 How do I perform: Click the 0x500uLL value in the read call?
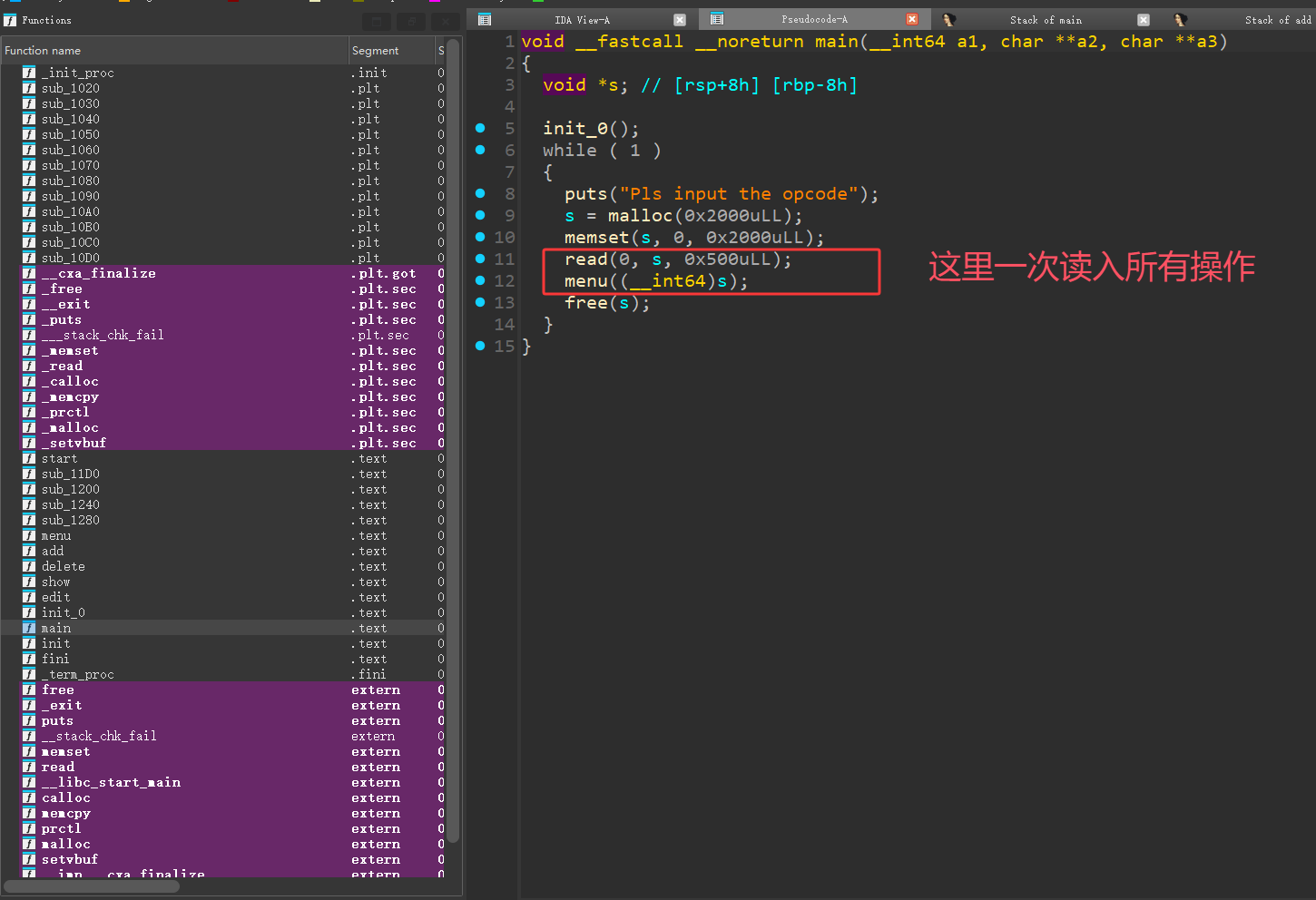[x=728, y=259]
